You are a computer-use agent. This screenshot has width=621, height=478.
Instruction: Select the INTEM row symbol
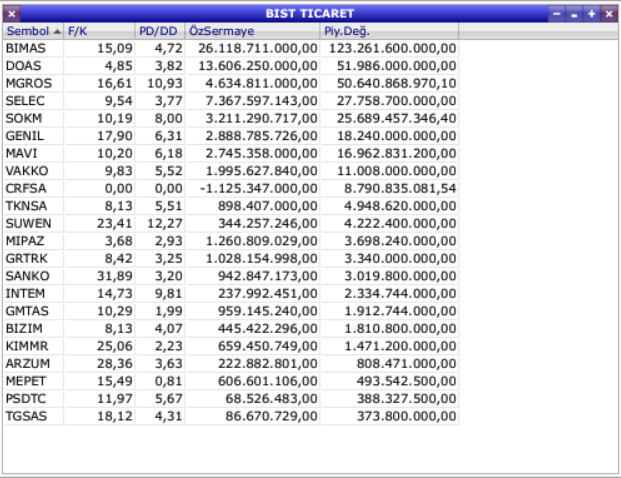(25, 293)
